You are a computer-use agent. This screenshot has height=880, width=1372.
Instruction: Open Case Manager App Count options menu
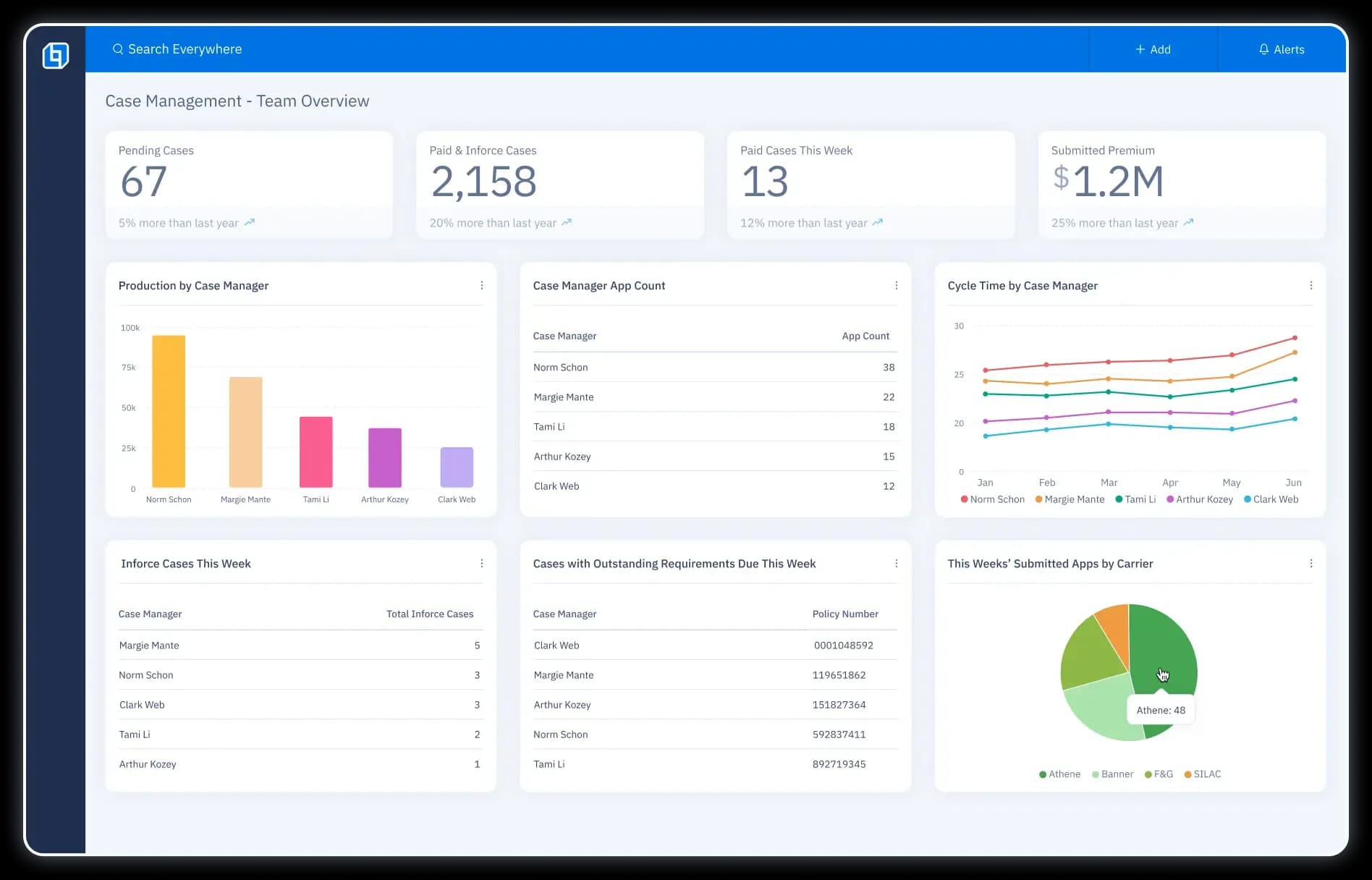click(x=897, y=286)
